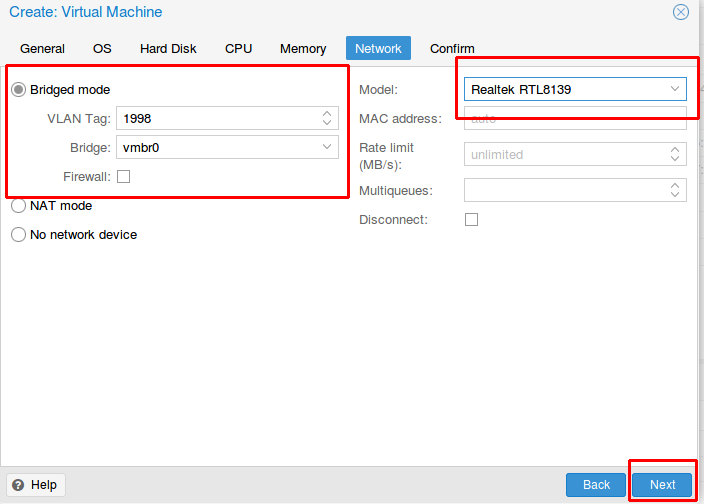Open the Memory tab
The height and width of the screenshot is (504, 704).
(x=303, y=48)
